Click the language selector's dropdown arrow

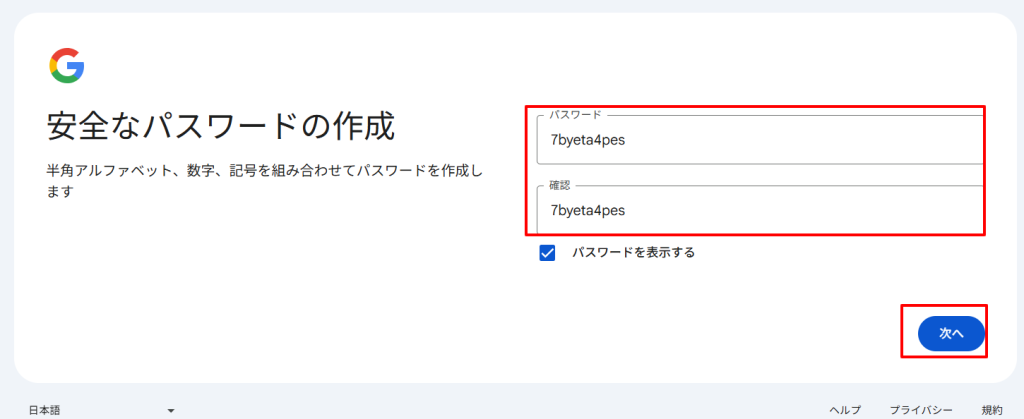click(171, 411)
